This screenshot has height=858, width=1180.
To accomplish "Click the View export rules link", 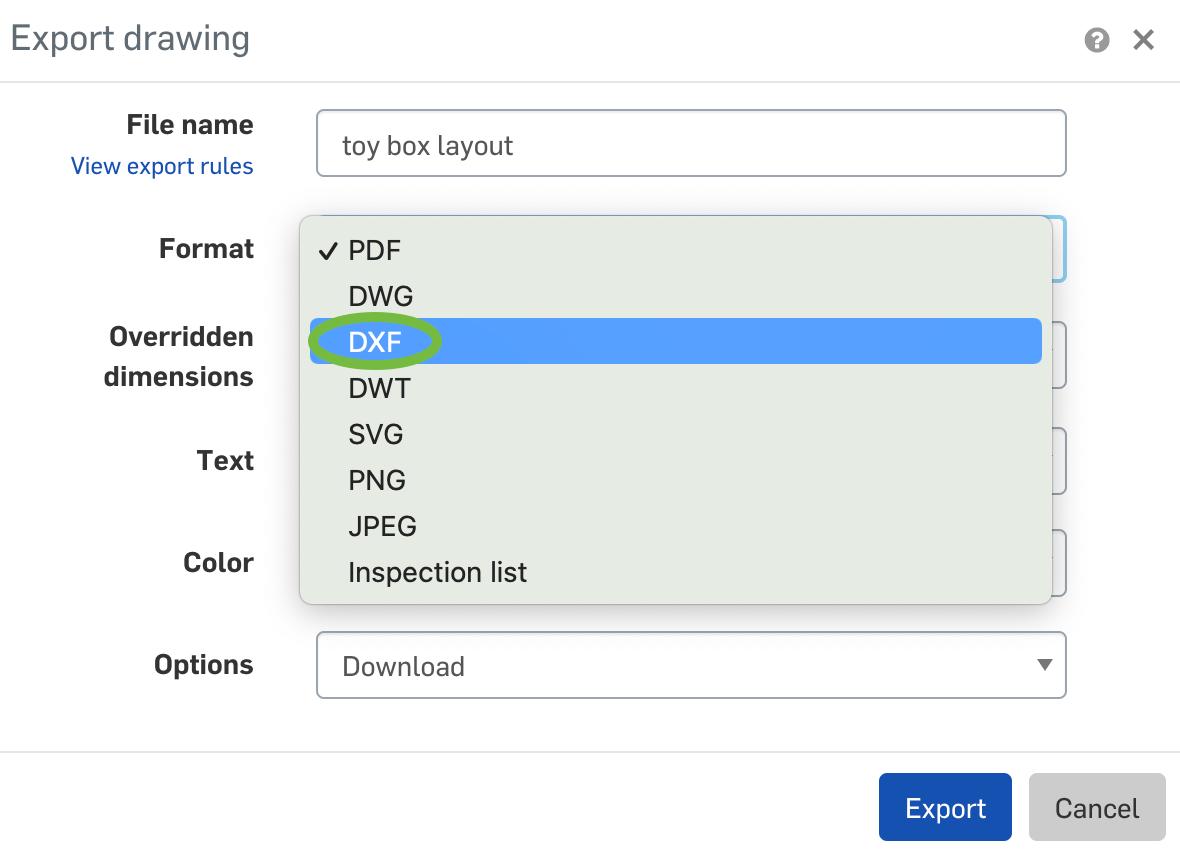I will tap(162, 166).
